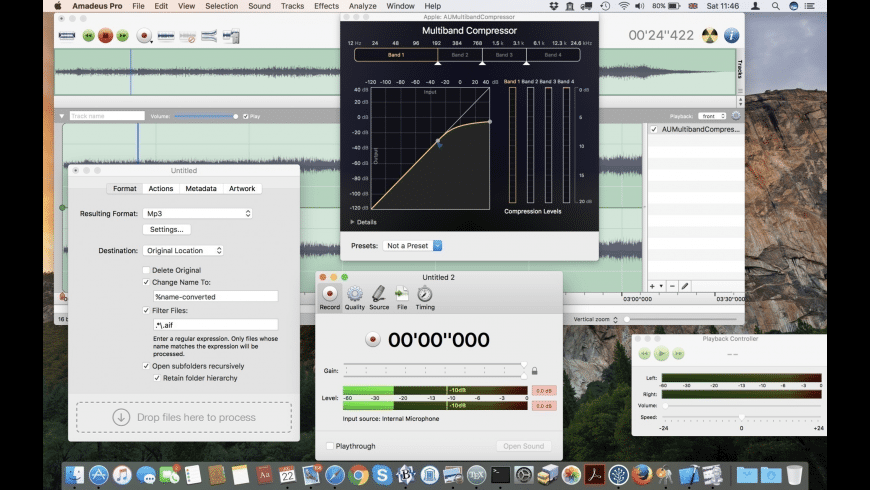This screenshot has height=490, width=870.
Task: Select Band 2 in Multiband Compressor
Action: click(x=459, y=55)
